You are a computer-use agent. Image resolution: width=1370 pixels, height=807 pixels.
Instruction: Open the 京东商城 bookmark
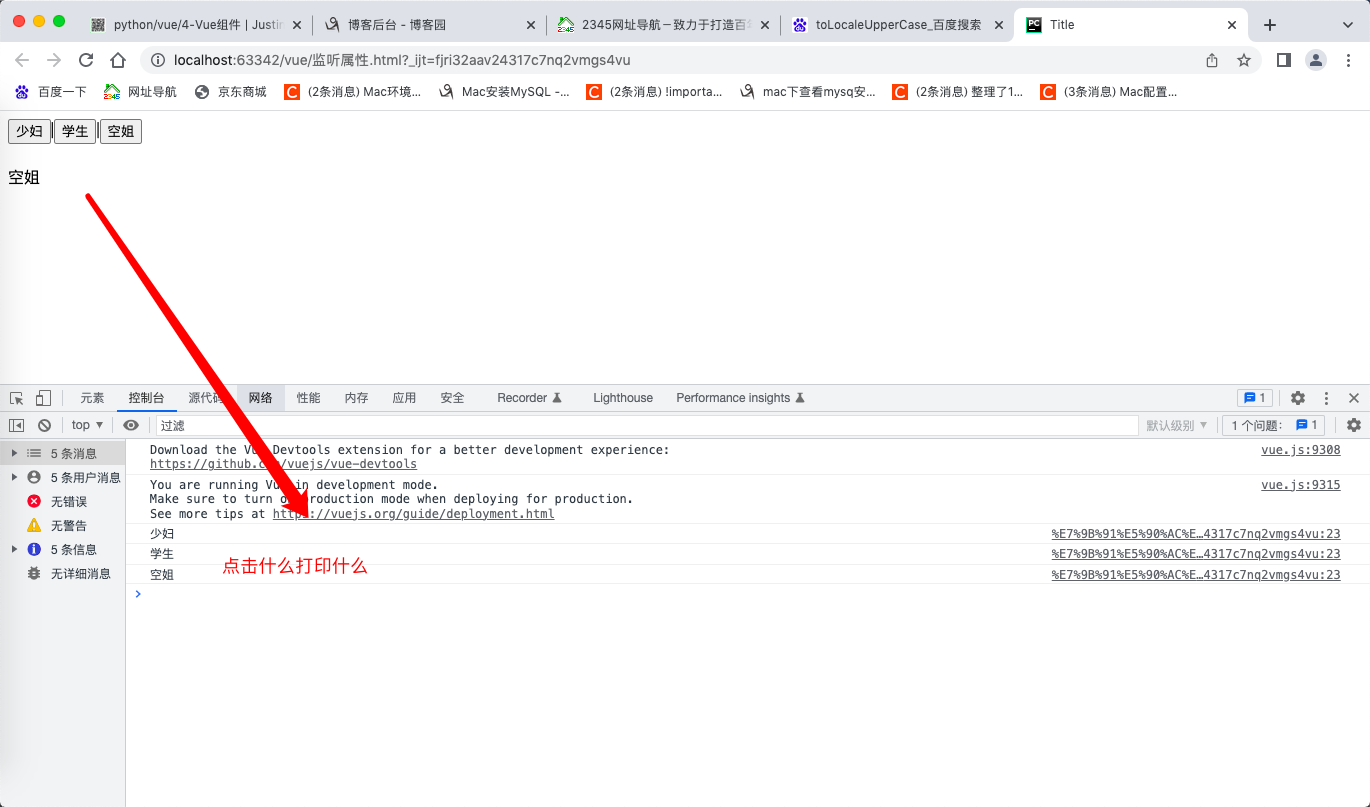[x=231, y=92]
